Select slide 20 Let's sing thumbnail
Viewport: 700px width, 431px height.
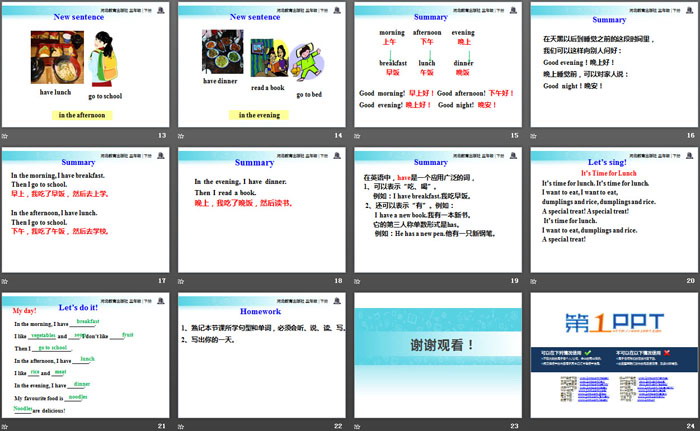[x=614, y=210]
